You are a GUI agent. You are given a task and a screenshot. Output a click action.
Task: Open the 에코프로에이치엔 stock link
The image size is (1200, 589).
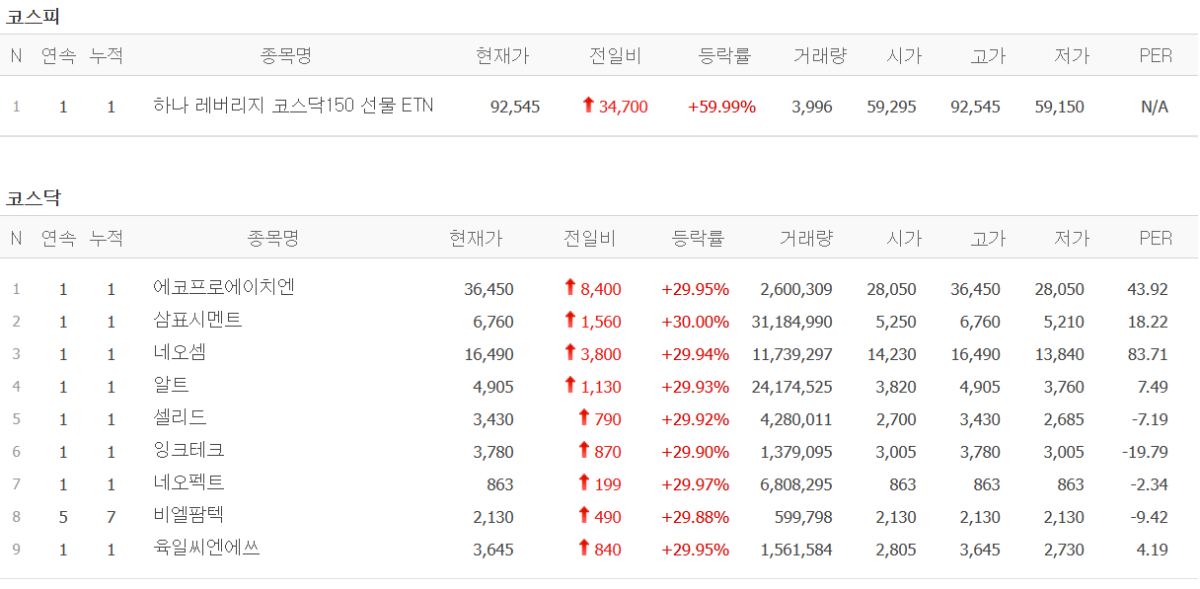pos(223,288)
